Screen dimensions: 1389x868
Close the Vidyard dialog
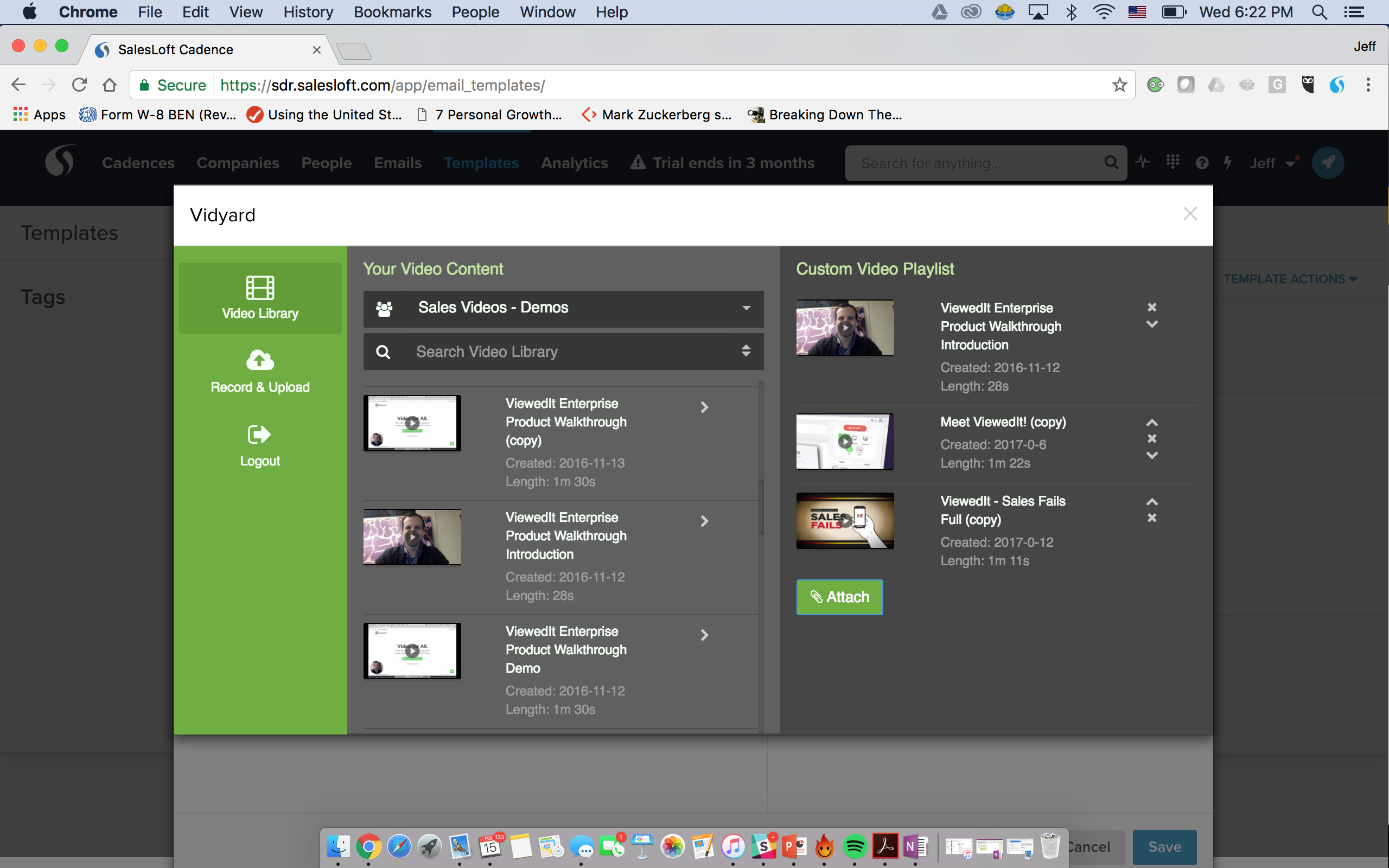click(x=1190, y=214)
